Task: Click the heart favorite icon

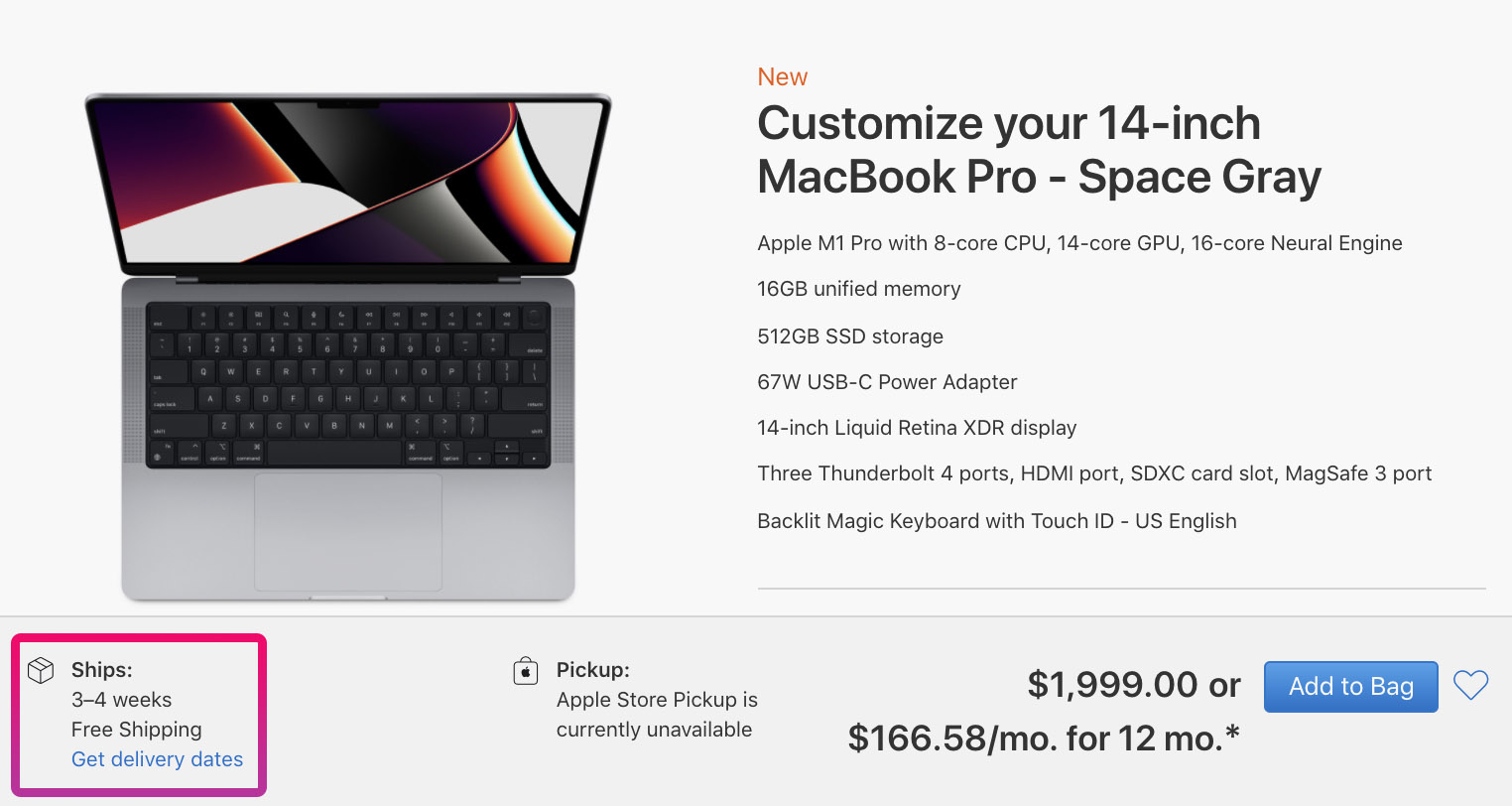Action: point(1470,685)
